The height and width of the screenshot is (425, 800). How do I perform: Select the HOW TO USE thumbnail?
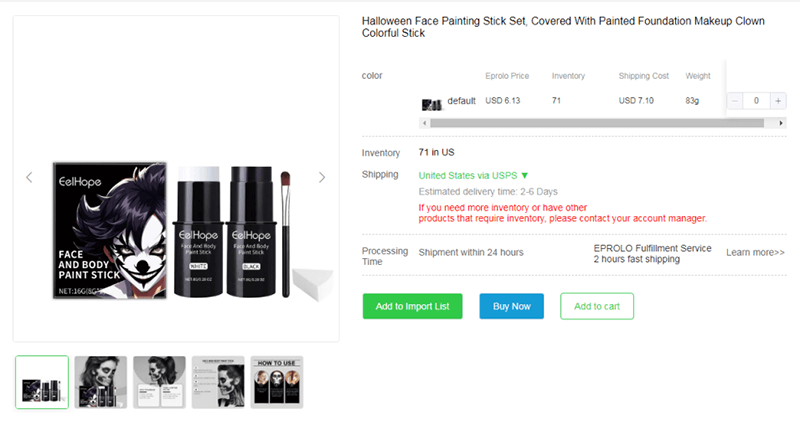tap(277, 382)
